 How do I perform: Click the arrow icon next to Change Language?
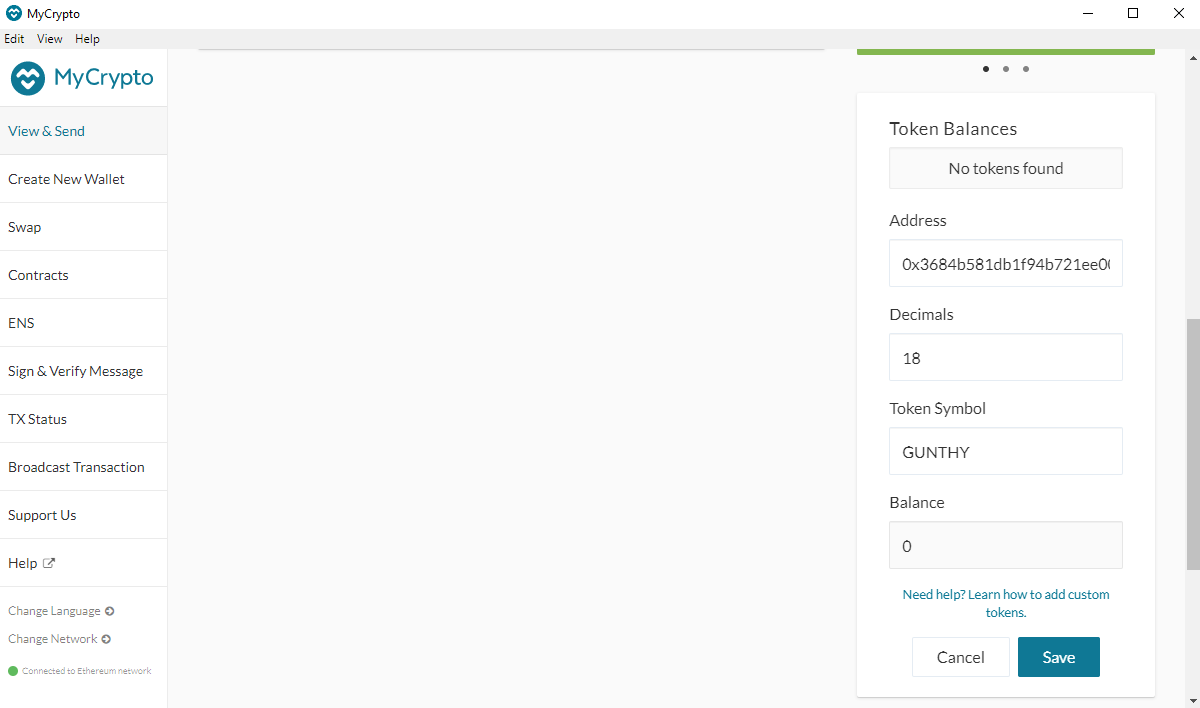pos(109,611)
